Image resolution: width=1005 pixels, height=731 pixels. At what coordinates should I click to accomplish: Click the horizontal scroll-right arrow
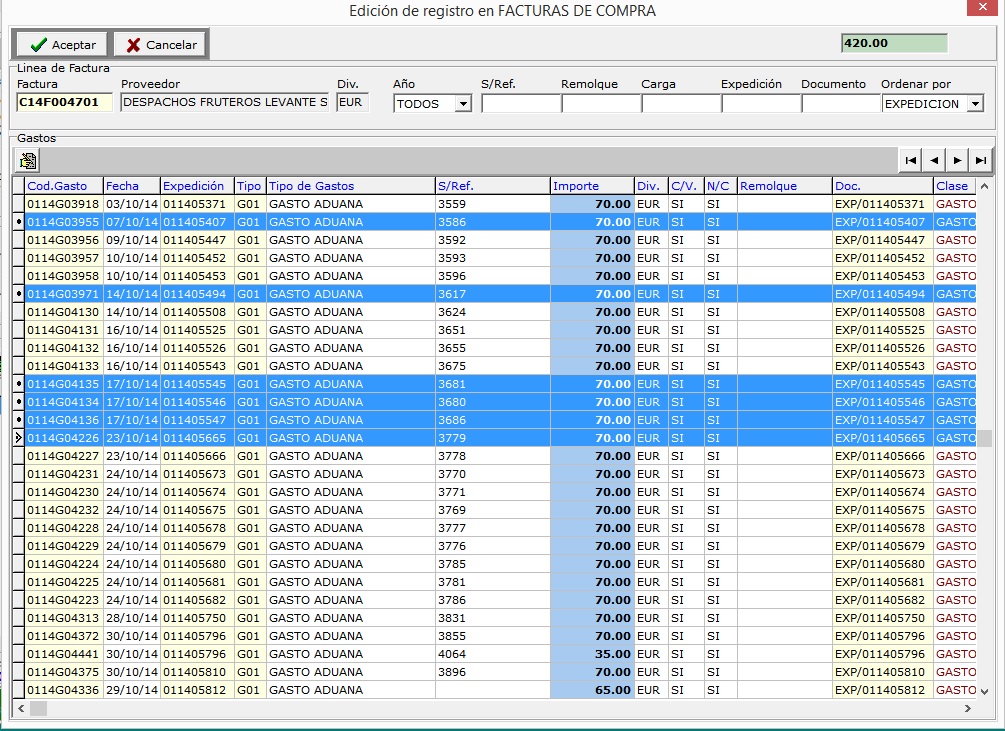click(x=967, y=708)
